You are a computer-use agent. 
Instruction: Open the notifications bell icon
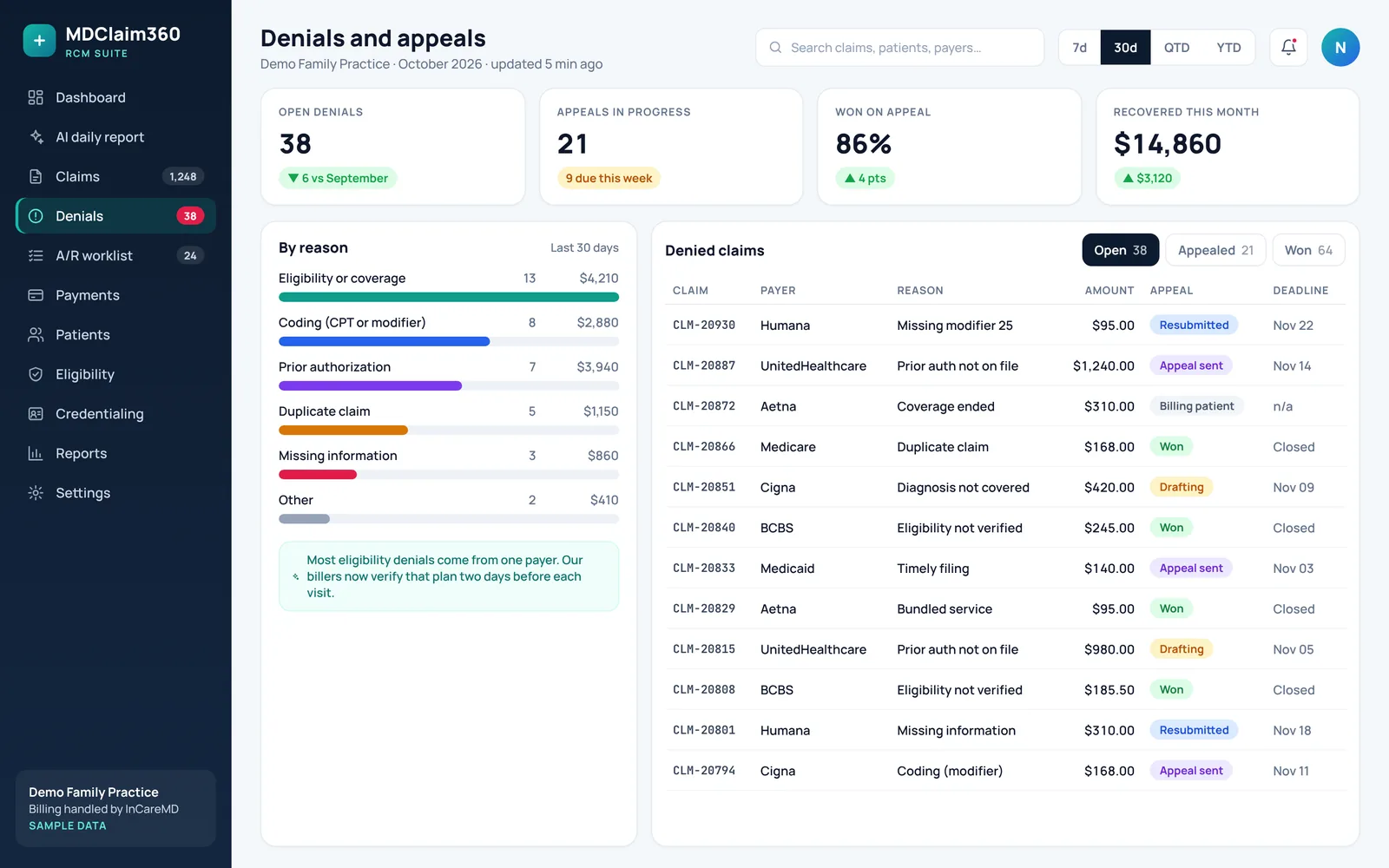click(1288, 47)
